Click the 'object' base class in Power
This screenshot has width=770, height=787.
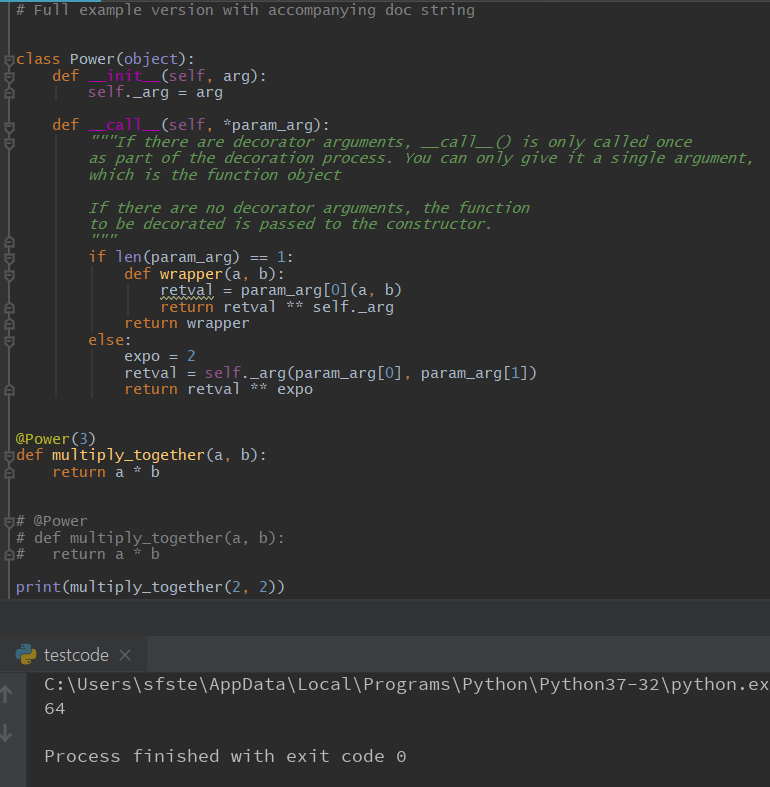pyautogui.click(x=151, y=59)
